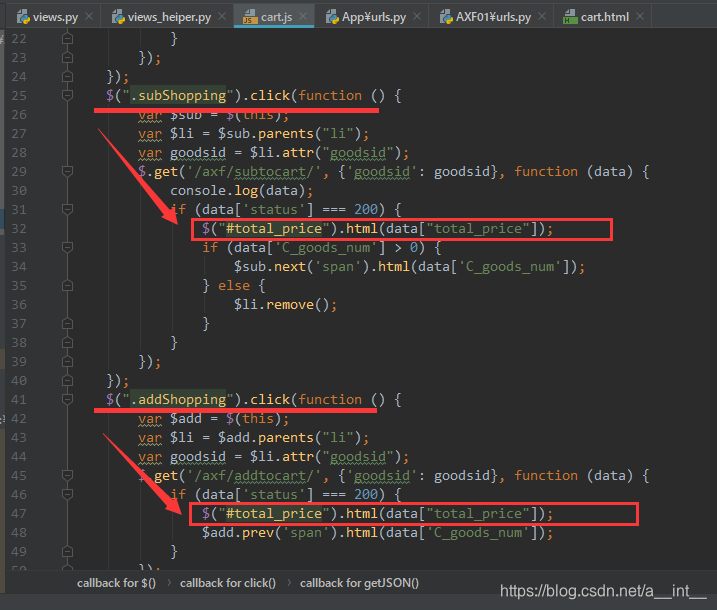Close the cart.html tab

(640, 16)
